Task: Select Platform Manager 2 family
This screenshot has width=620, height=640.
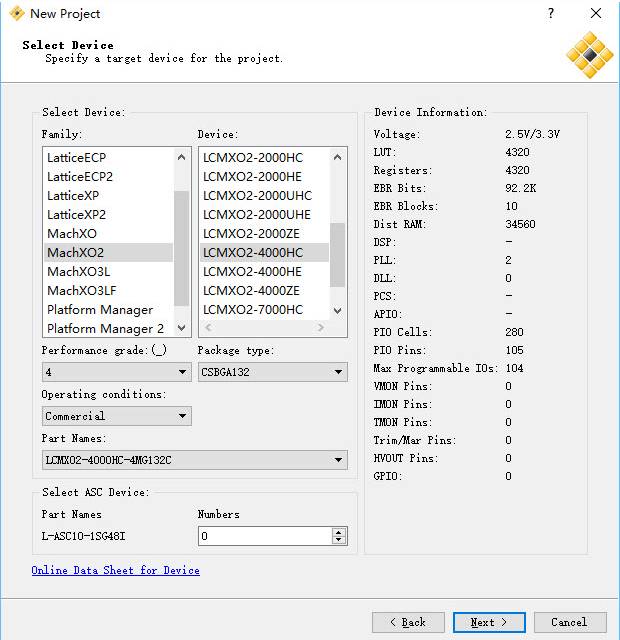Action: (x=108, y=328)
